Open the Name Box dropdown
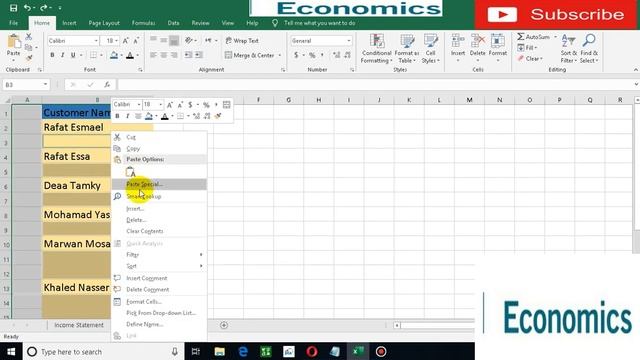This screenshot has width=640, height=360. click(x=45, y=84)
